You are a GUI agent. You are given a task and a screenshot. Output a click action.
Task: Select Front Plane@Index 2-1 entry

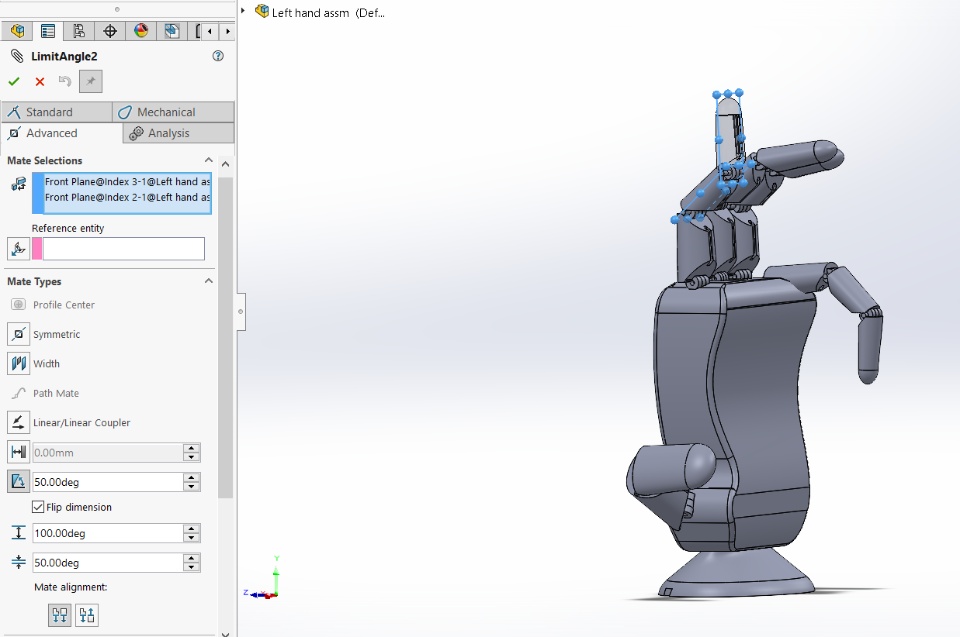pos(127,197)
